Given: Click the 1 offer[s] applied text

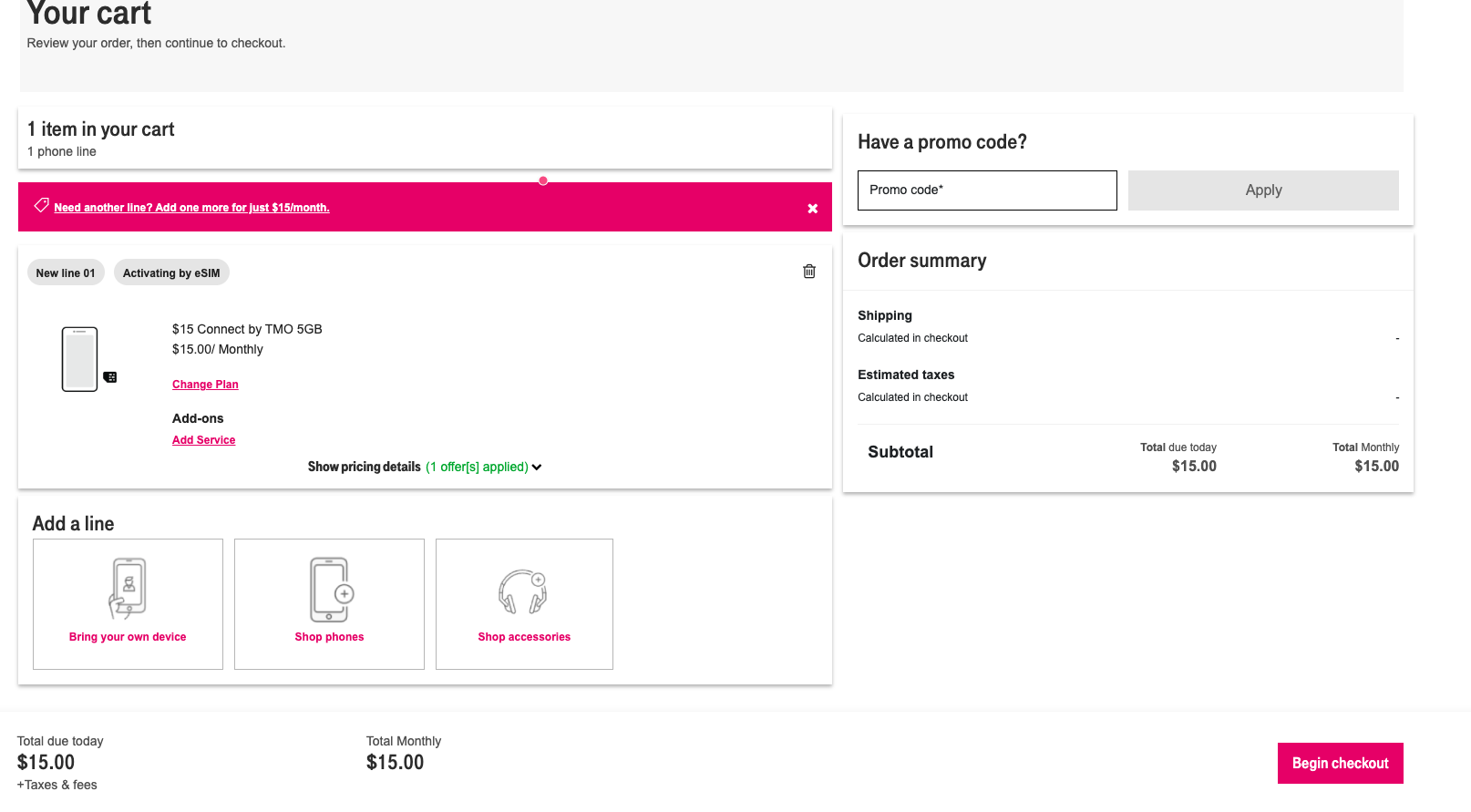Looking at the screenshot, I should coord(477,467).
